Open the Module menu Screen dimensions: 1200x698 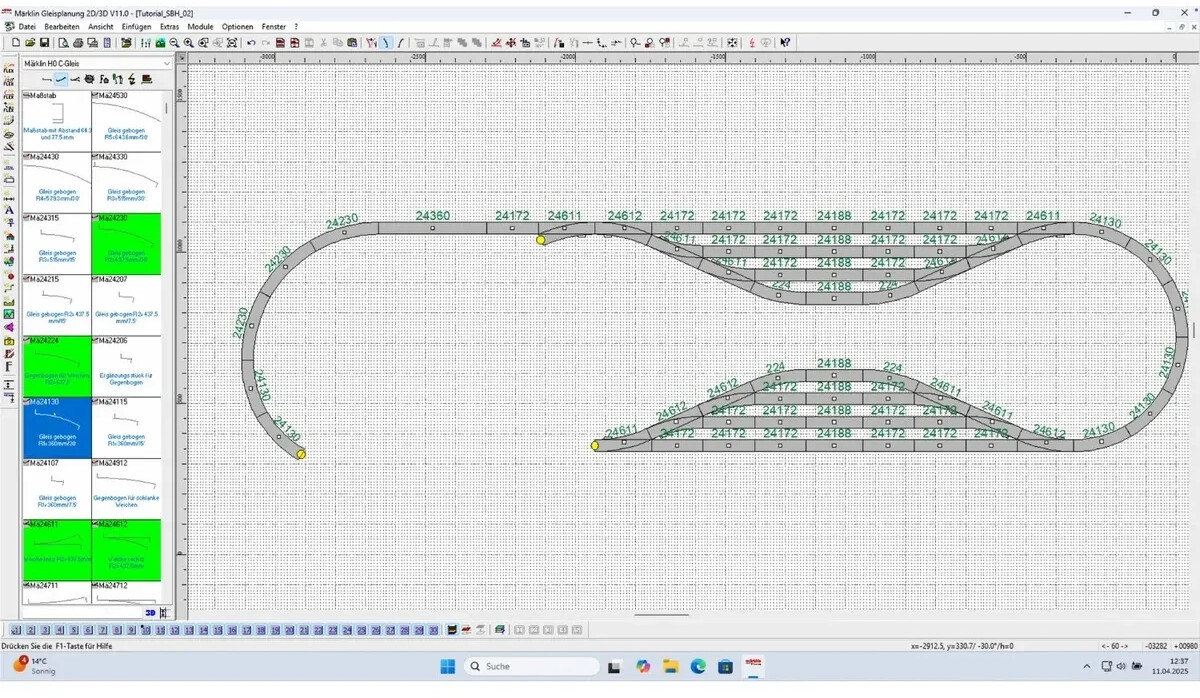[201, 26]
